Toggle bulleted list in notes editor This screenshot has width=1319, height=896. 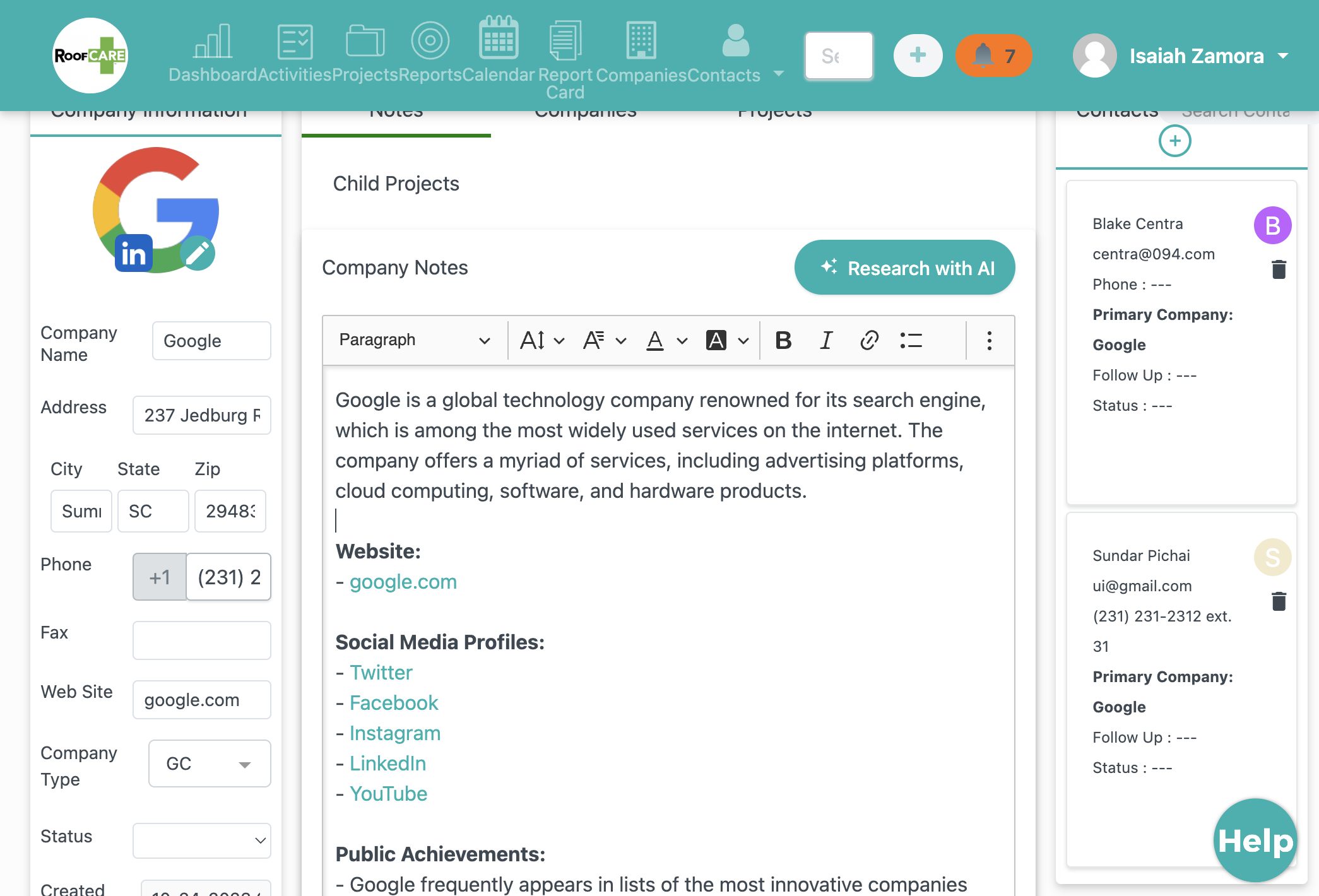click(x=911, y=340)
